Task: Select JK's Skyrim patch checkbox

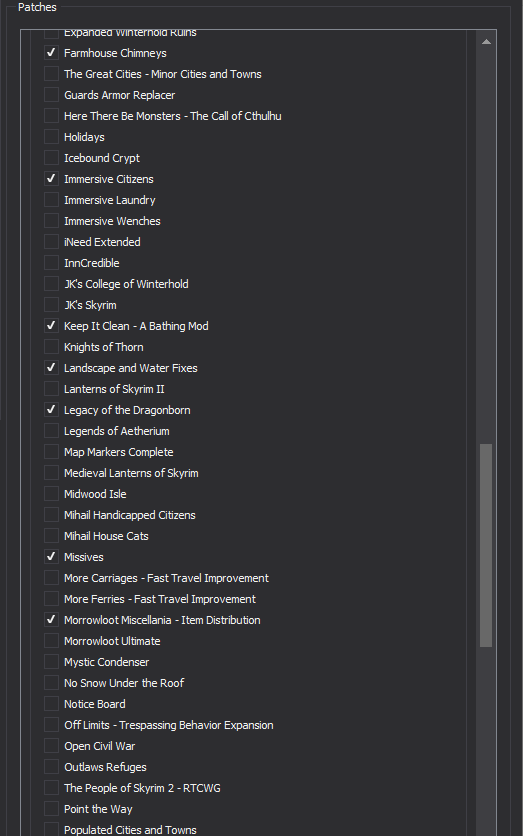Action: pyautogui.click(x=51, y=305)
